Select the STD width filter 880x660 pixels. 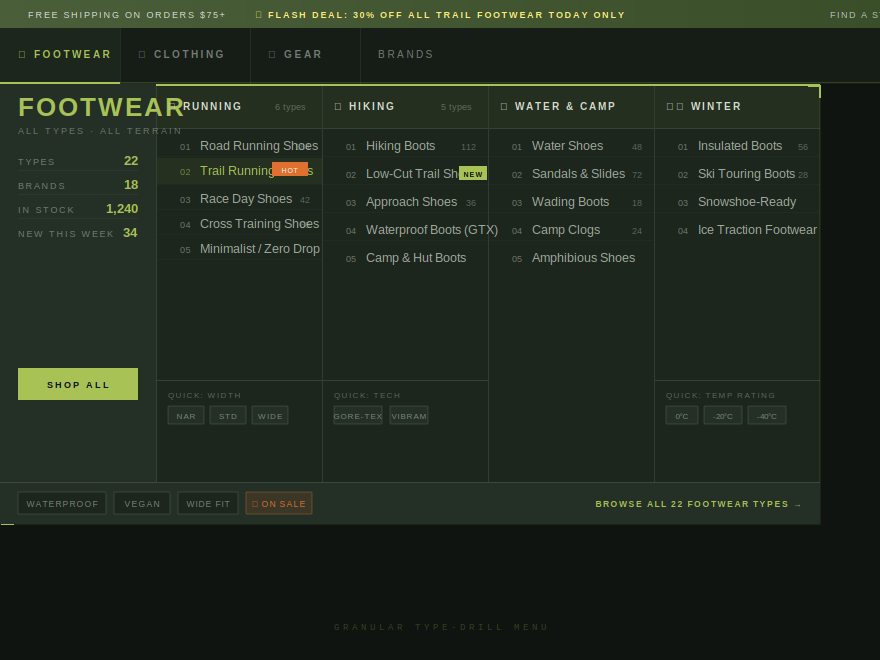(228, 416)
